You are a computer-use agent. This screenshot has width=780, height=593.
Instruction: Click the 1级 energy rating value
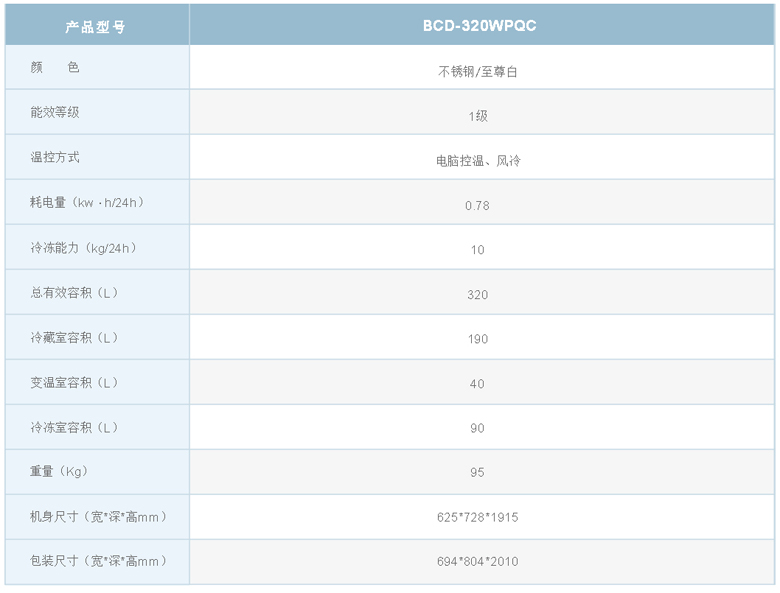[478, 116]
